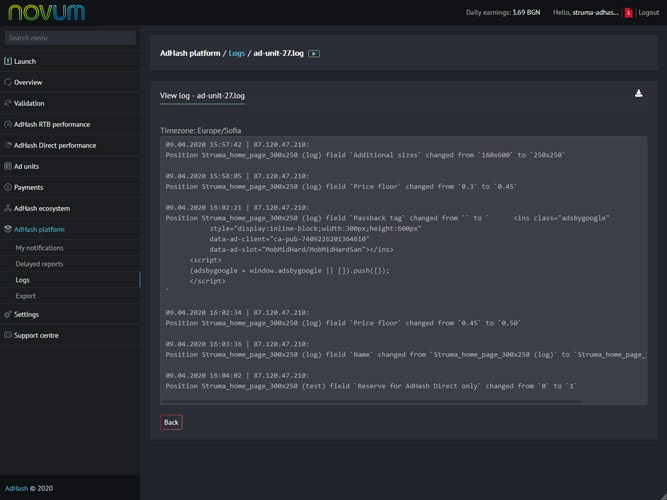Screen dimensions: 667x500
Task: Click Daily earnings 3.69 BGN text
Action: [503, 12]
